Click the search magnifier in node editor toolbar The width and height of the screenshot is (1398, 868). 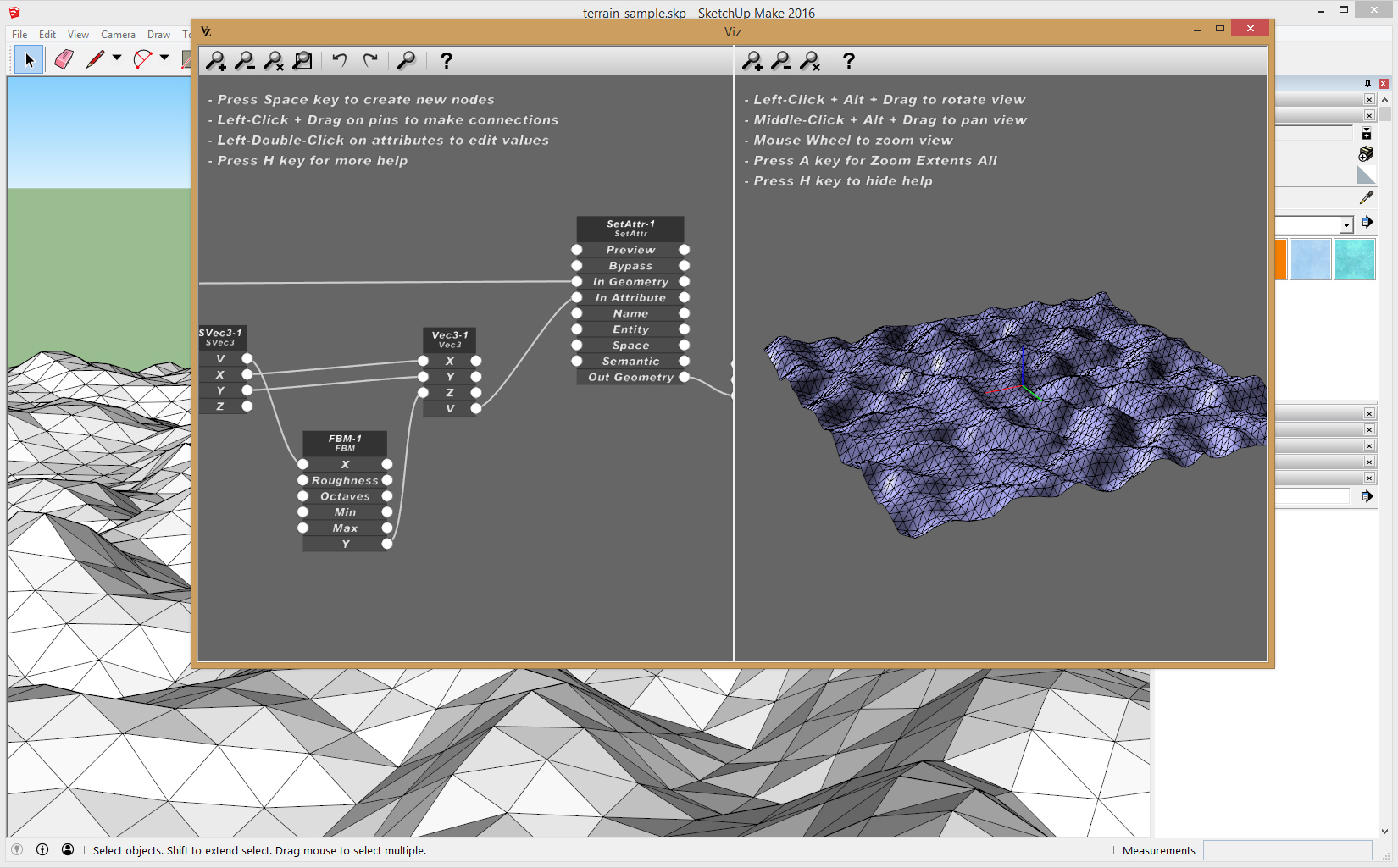tap(407, 60)
